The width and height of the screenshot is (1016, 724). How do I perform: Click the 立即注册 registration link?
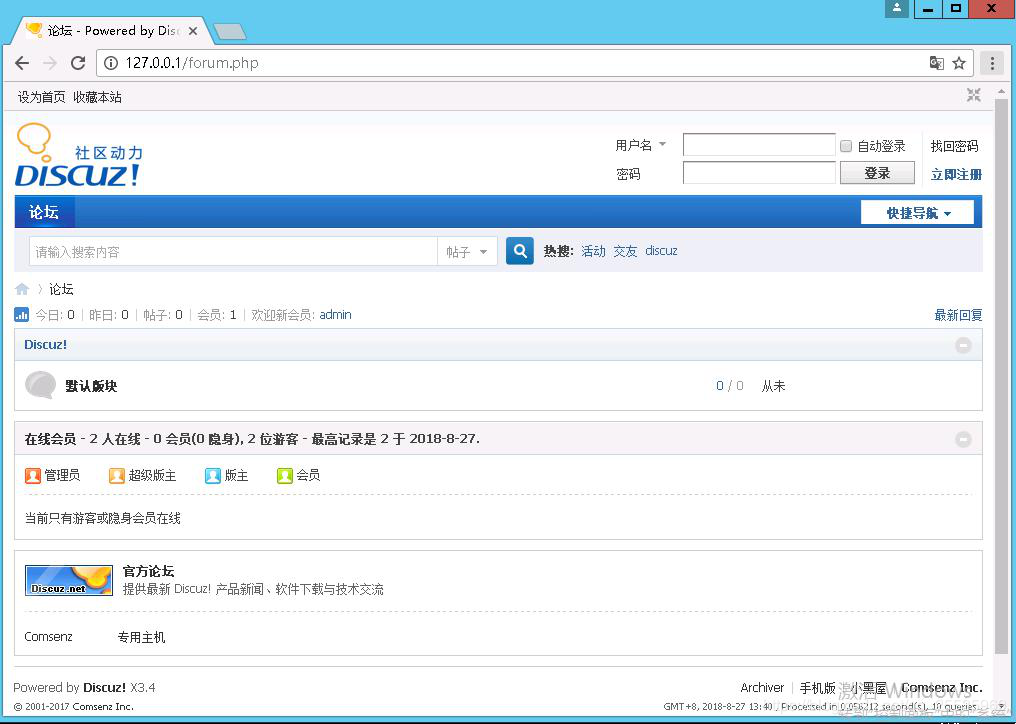pos(955,173)
